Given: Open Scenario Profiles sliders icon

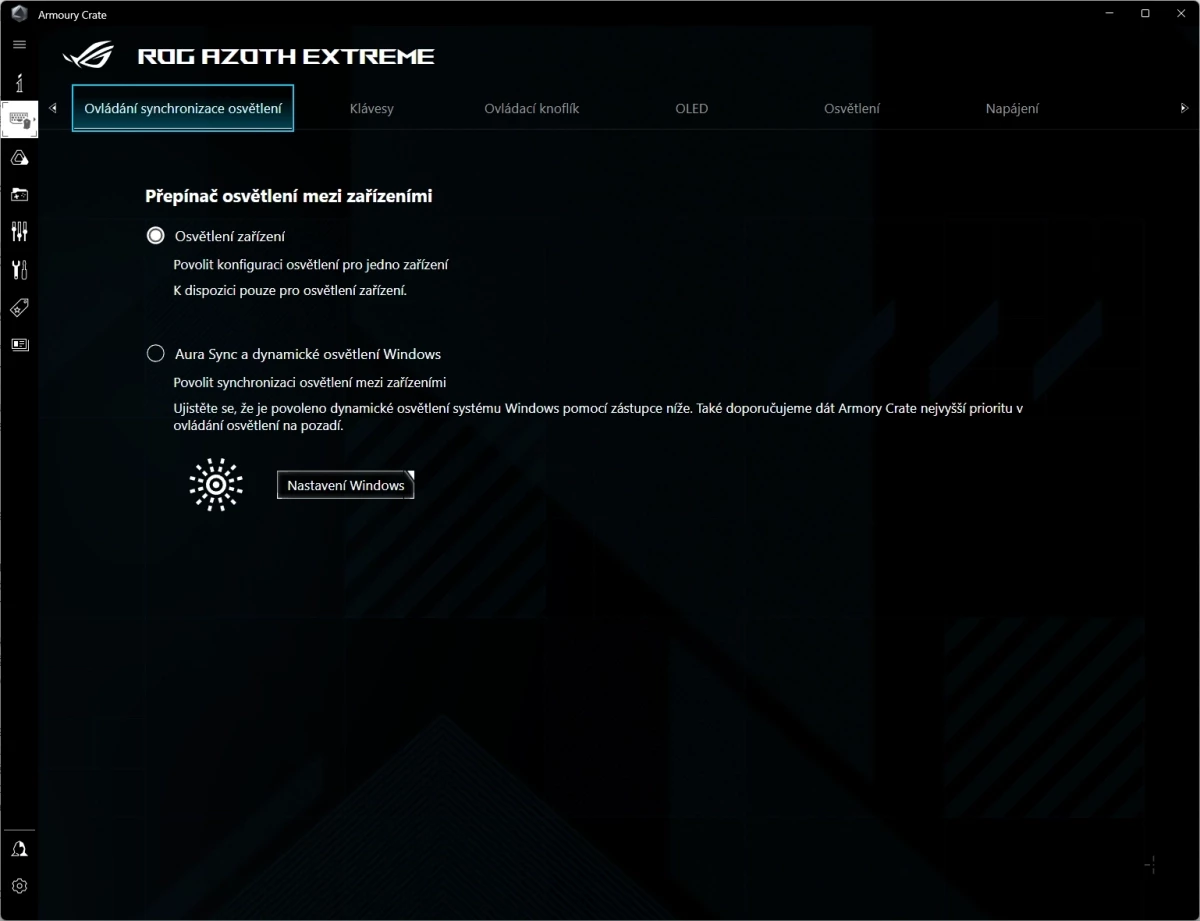Looking at the screenshot, I should [19, 232].
